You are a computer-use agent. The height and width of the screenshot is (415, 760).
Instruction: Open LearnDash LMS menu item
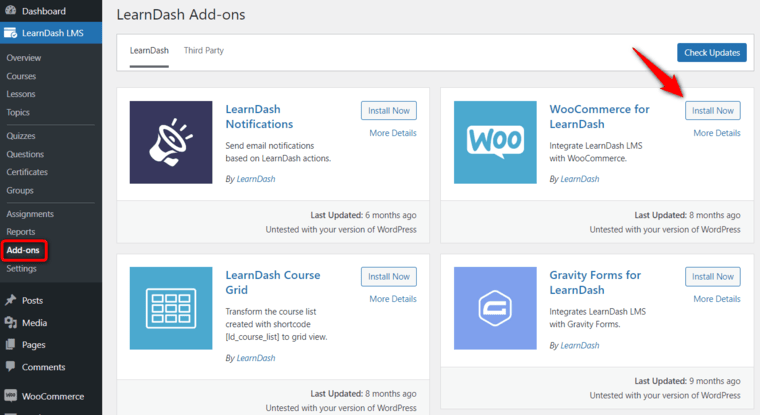coord(51,33)
